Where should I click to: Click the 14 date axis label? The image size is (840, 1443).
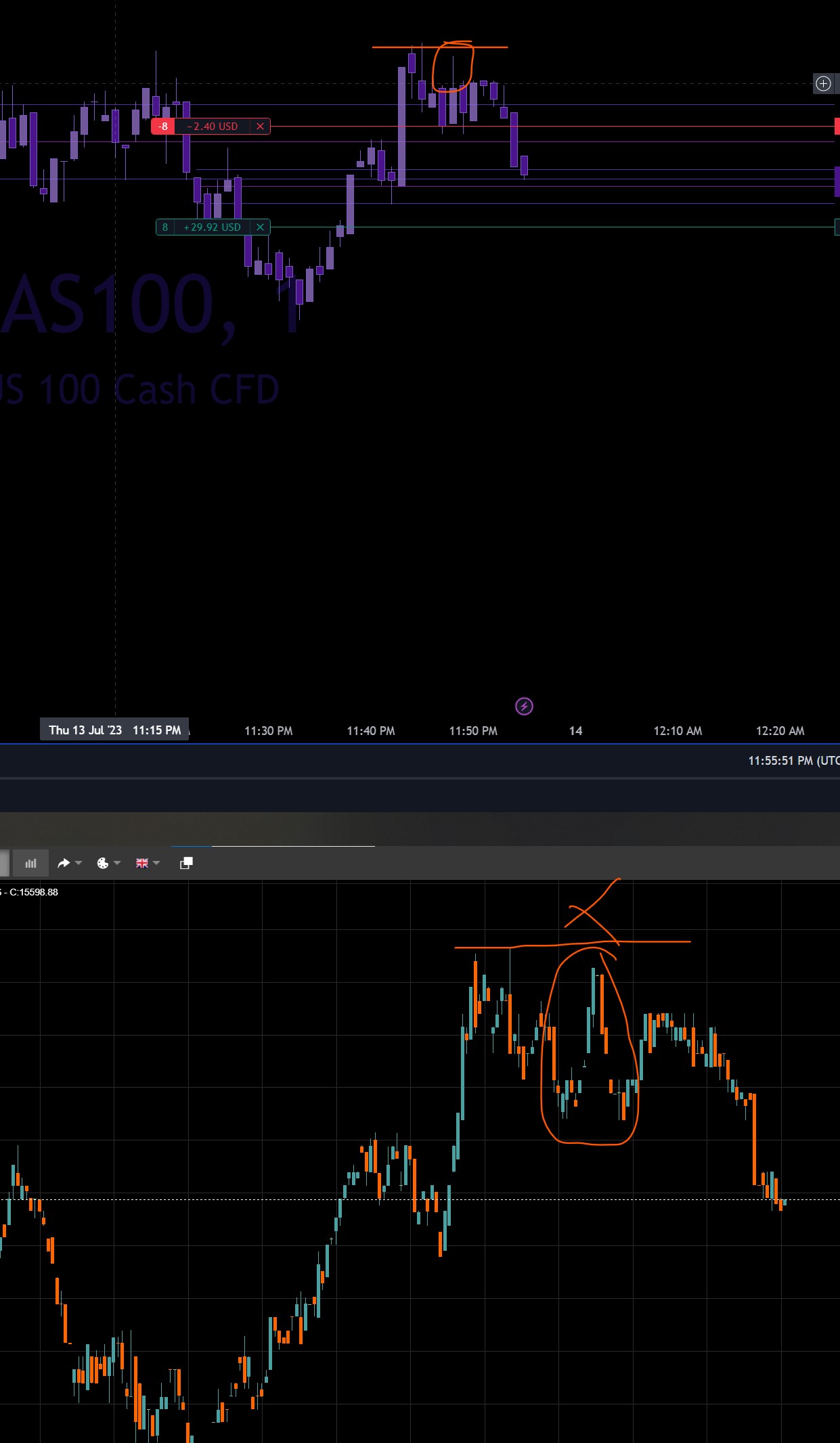tap(575, 731)
